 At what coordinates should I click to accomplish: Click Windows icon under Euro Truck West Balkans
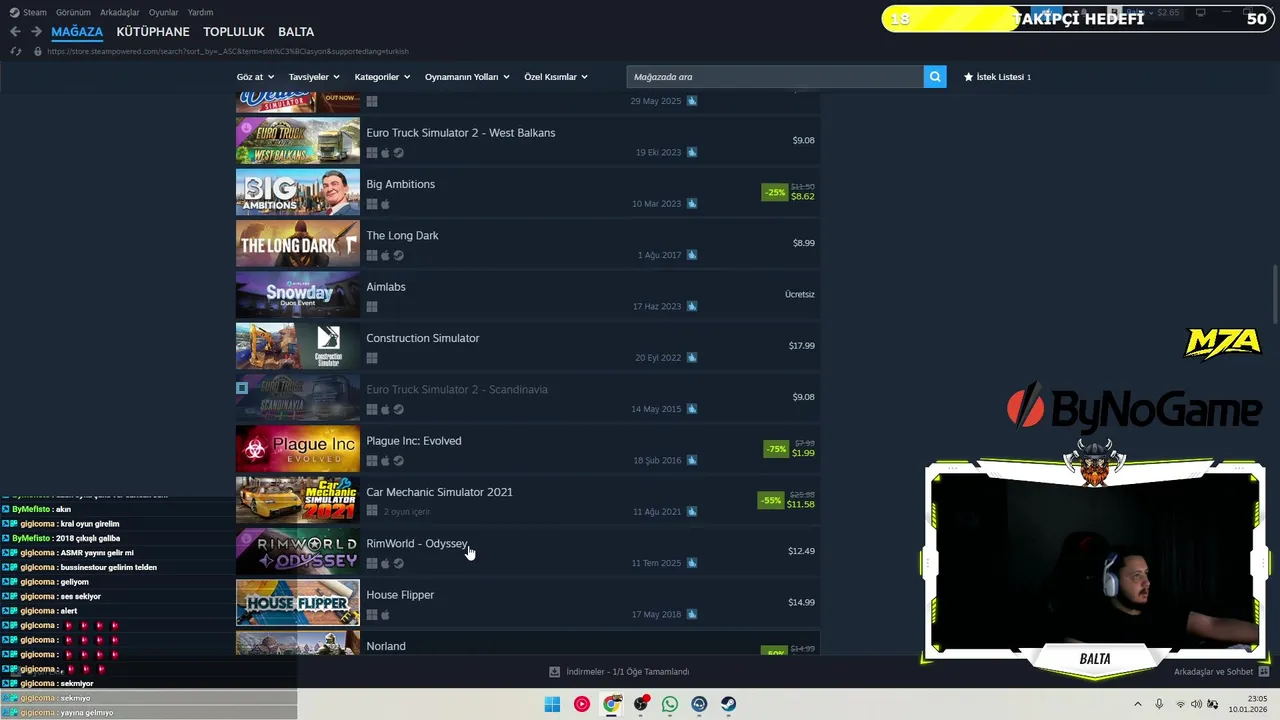pos(372,153)
